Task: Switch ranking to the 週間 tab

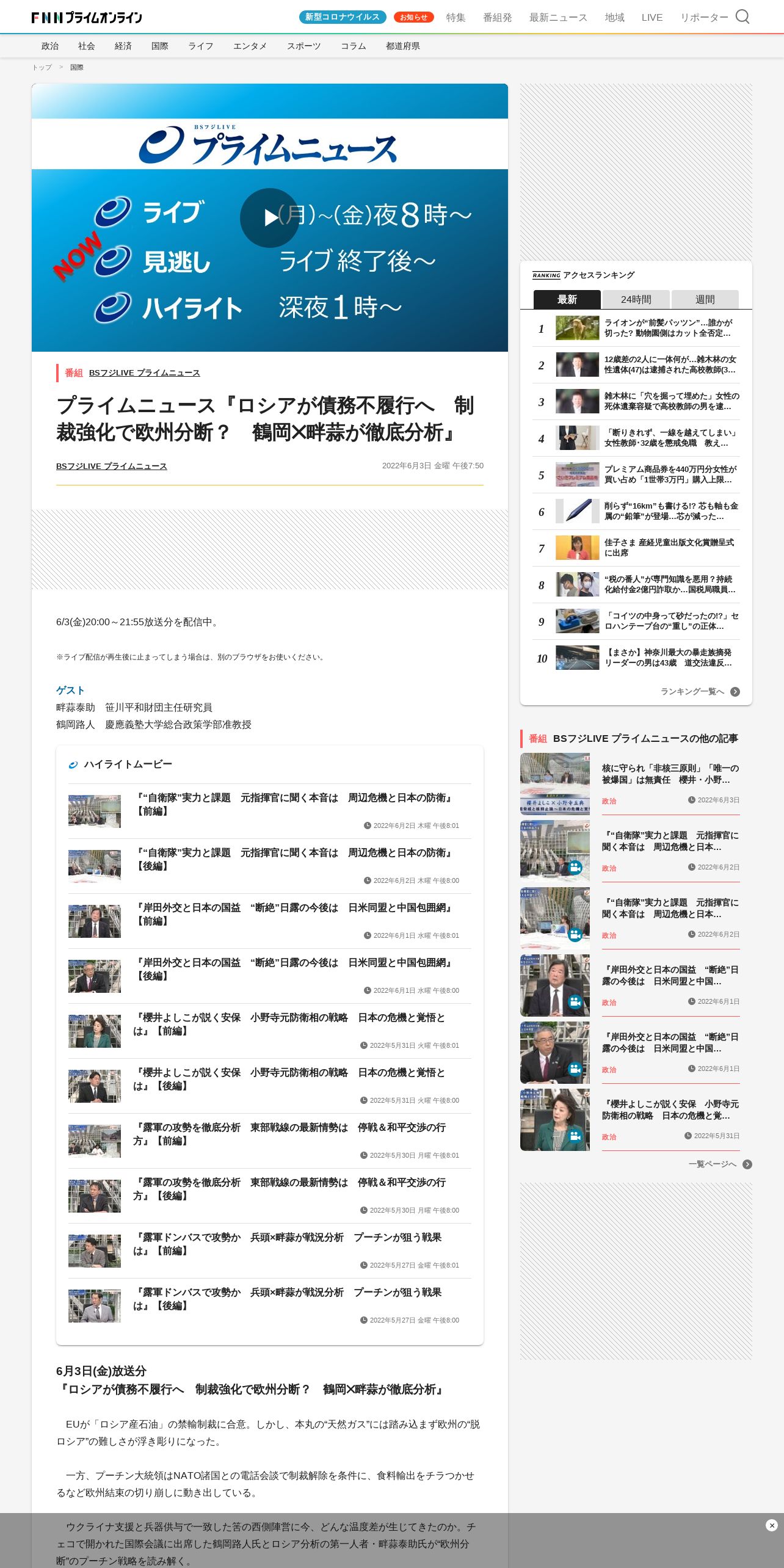Action: point(705,299)
